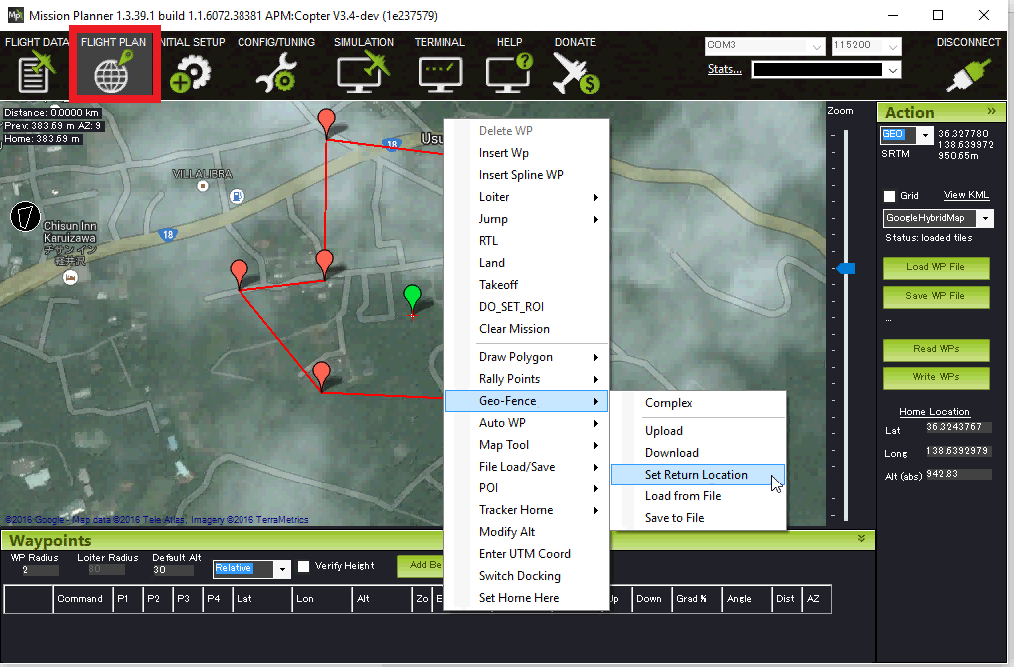Click the Default Alt input field
Image resolution: width=1014 pixels, height=667 pixels.
pos(172,570)
